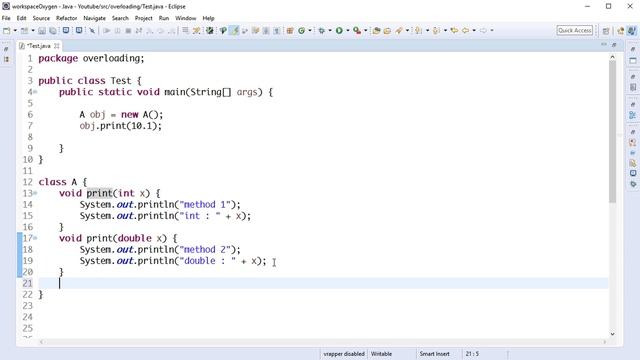This screenshot has height=360, width=640.
Task: Click the horizontal scroll right arrow
Action: coord(605,342)
